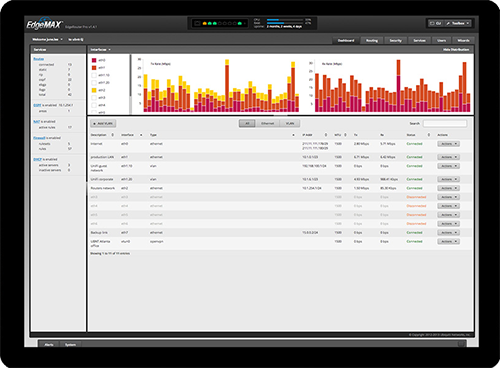Open the Welcome user dropdown
This screenshot has height=368, width=500.
[47, 39]
